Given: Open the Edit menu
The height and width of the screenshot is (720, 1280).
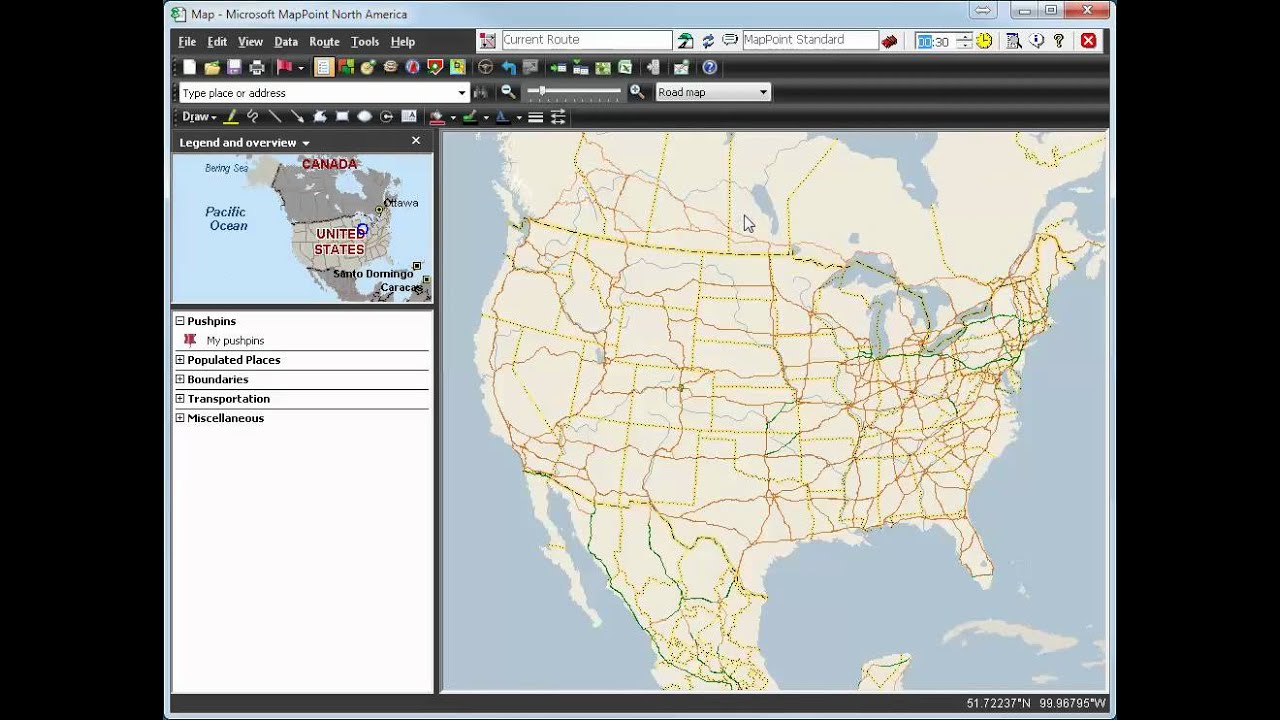Looking at the screenshot, I should coord(217,42).
